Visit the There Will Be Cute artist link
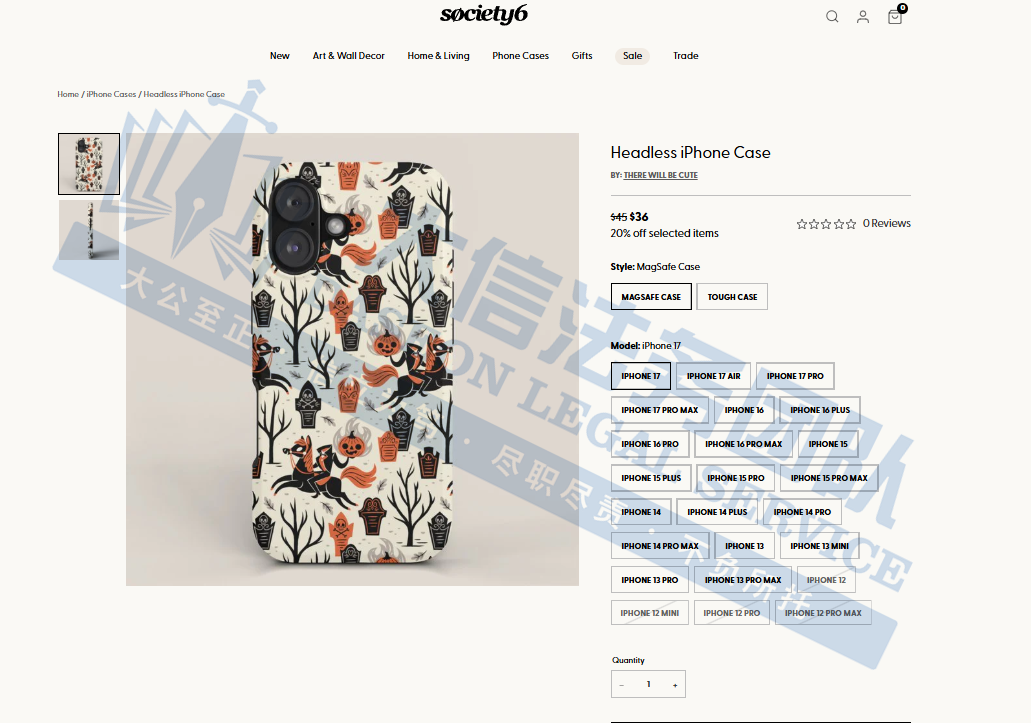 (660, 175)
